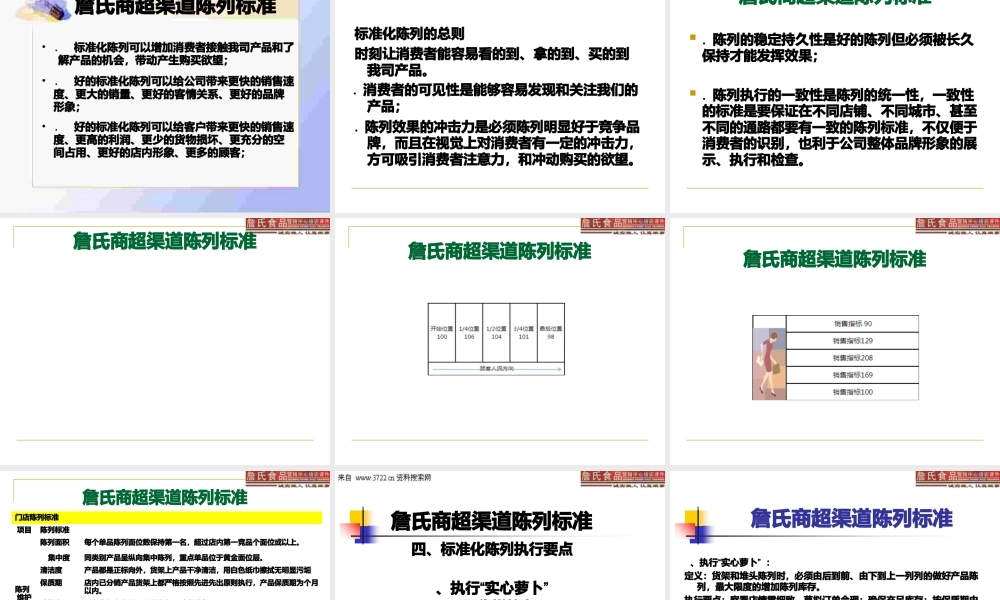
Task: Select the blank slide showing only the green title
Action: point(165,341)
